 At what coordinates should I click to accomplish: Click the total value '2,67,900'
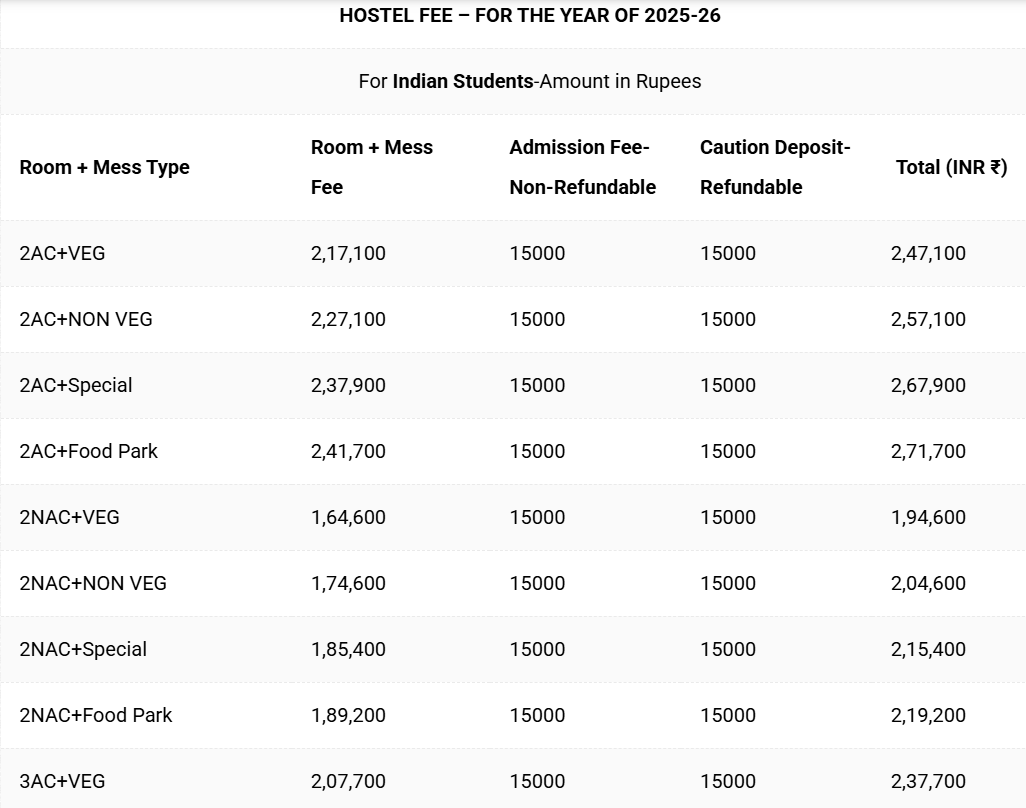[x=928, y=385]
